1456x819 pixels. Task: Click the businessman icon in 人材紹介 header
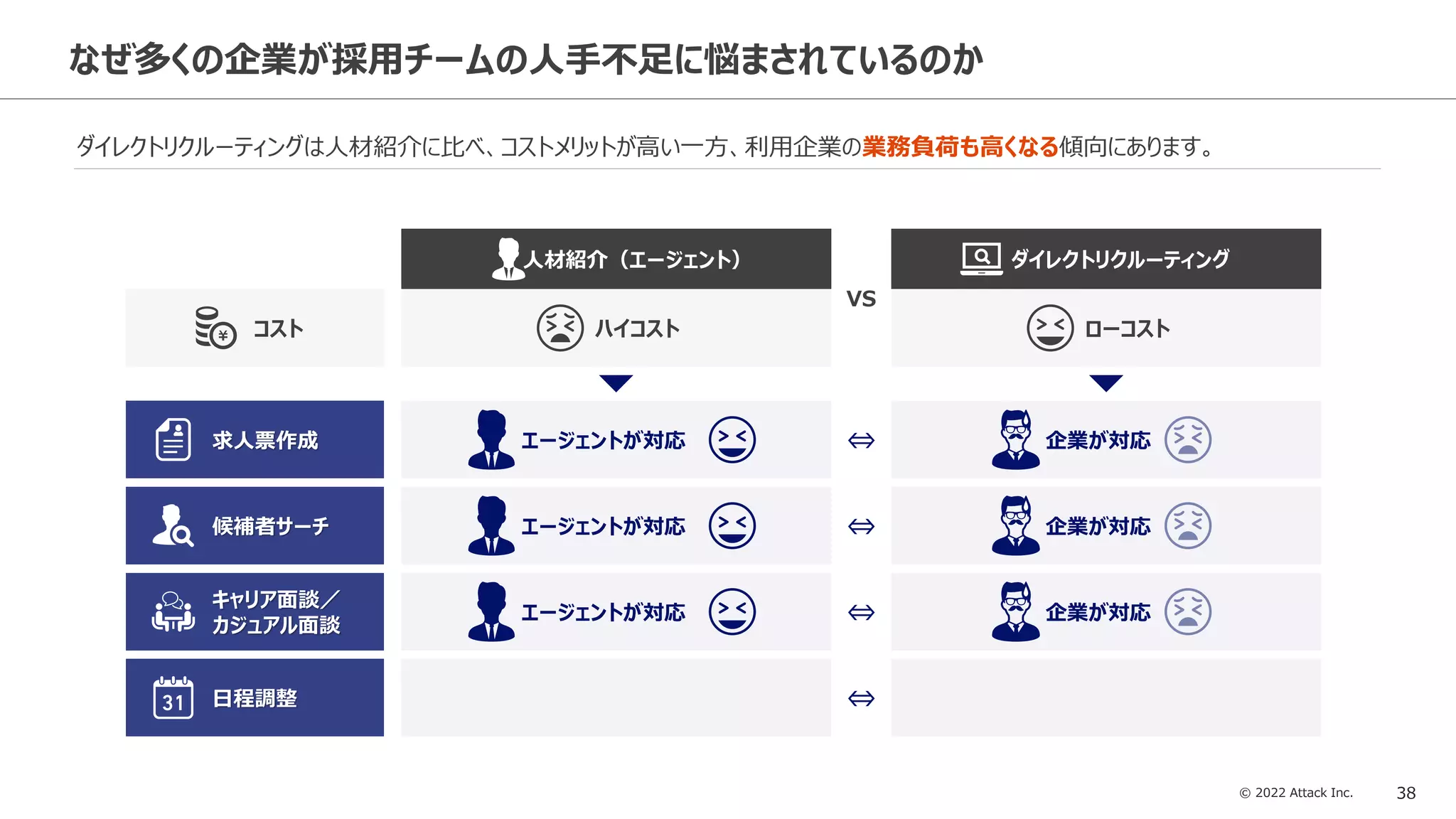coord(508,259)
